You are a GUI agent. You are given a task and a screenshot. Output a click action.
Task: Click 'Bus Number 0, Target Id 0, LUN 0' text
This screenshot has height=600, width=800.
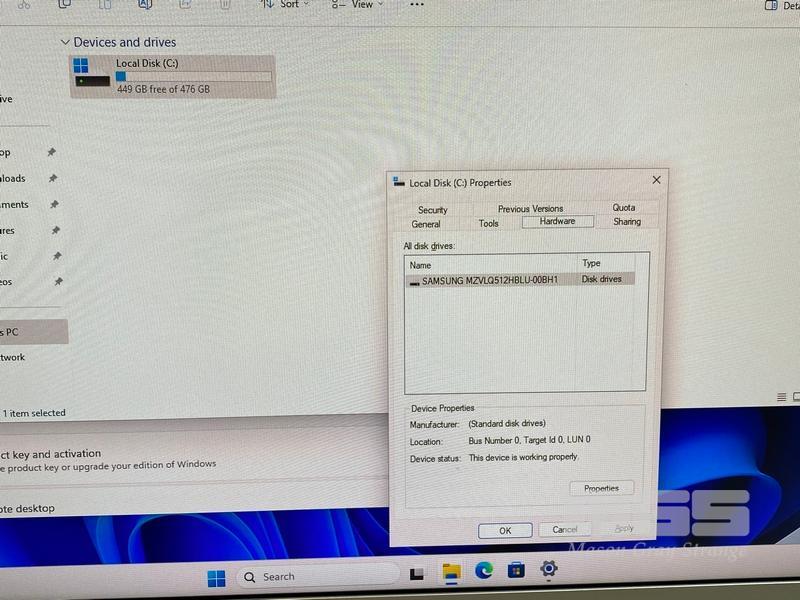coord(529,440)
